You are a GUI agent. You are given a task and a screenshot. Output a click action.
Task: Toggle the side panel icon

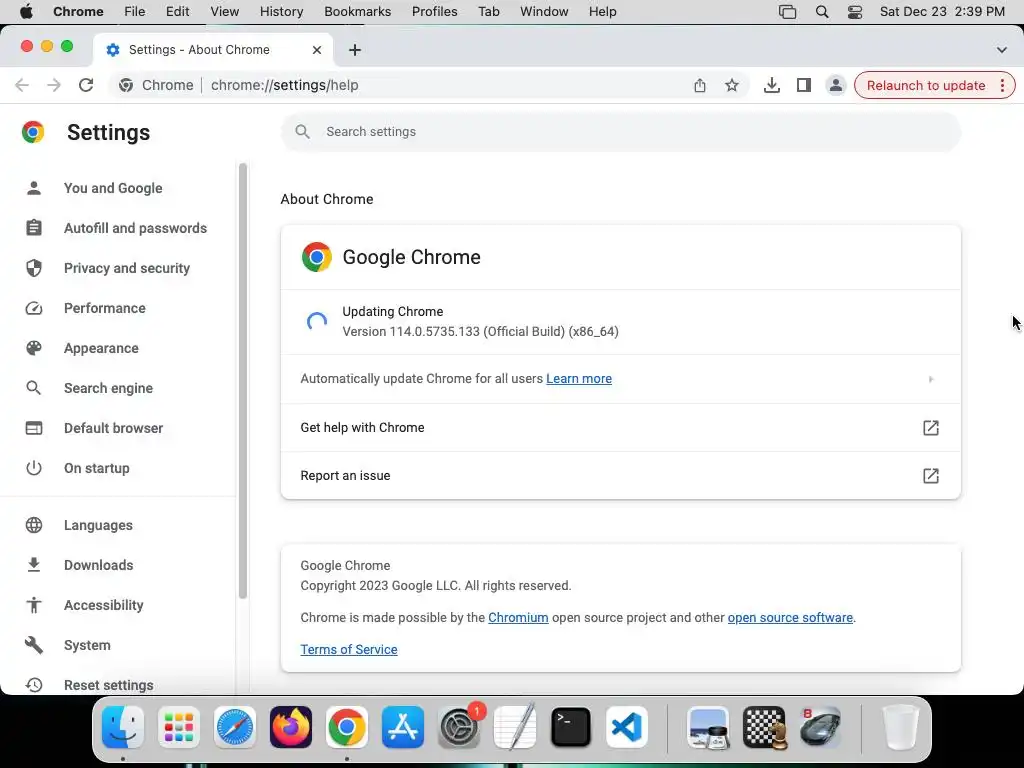803,85
